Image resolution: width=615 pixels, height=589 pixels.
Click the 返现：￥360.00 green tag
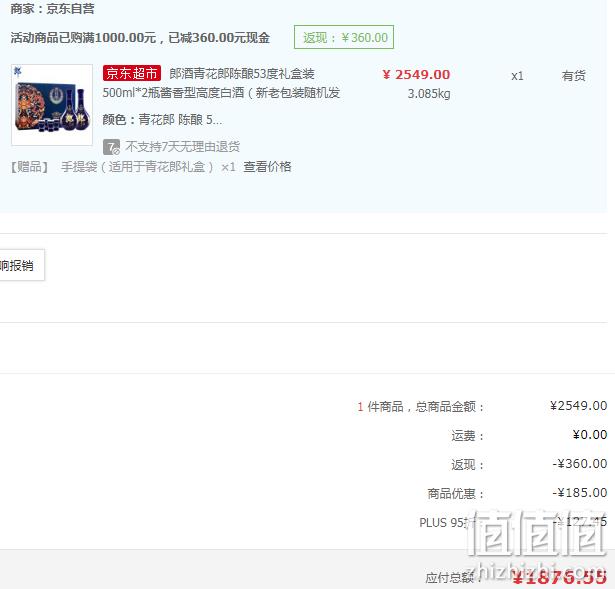pos(344,37)
